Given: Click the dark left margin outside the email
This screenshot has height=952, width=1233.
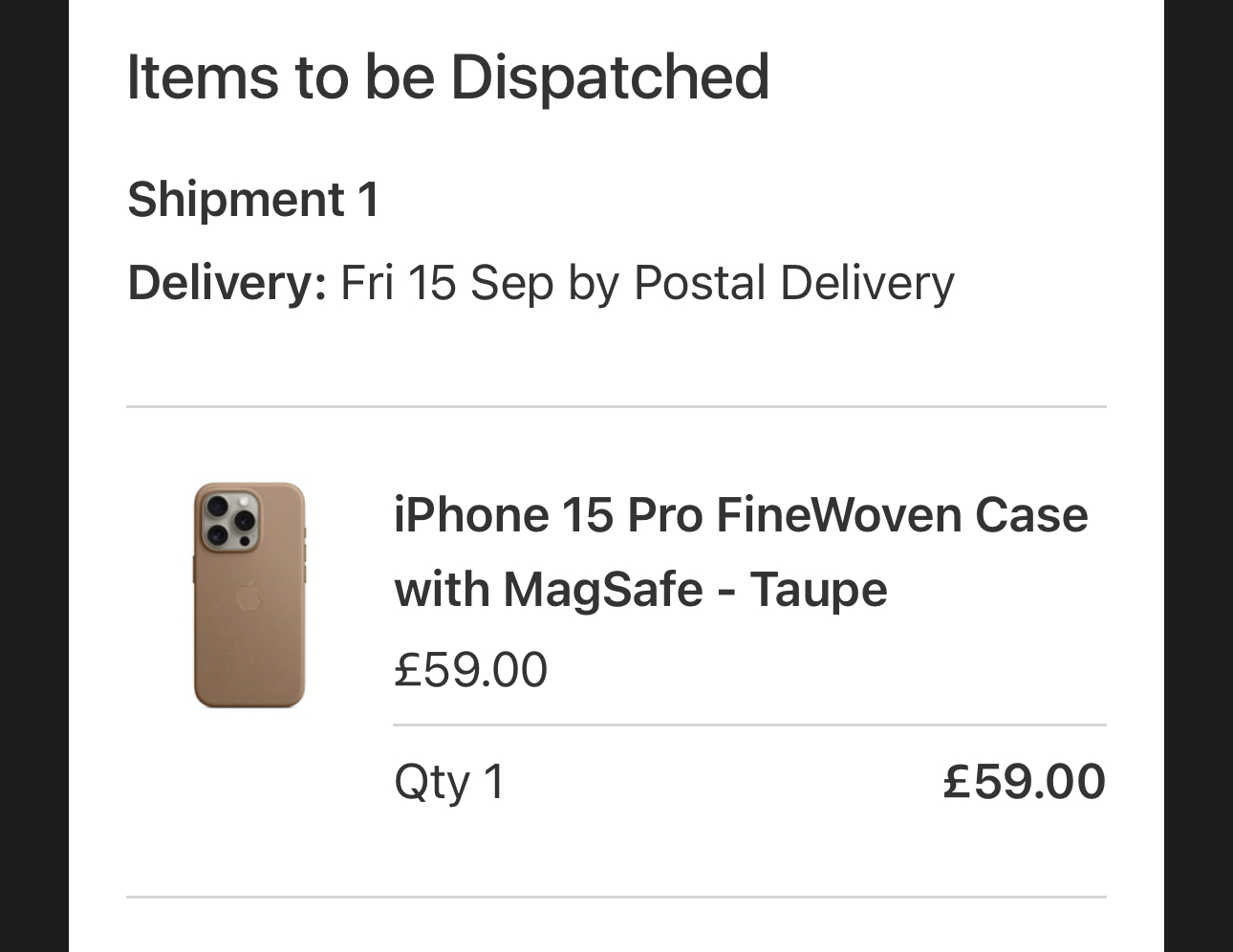Looking at the screenshot, I should (x=33, y=476).
